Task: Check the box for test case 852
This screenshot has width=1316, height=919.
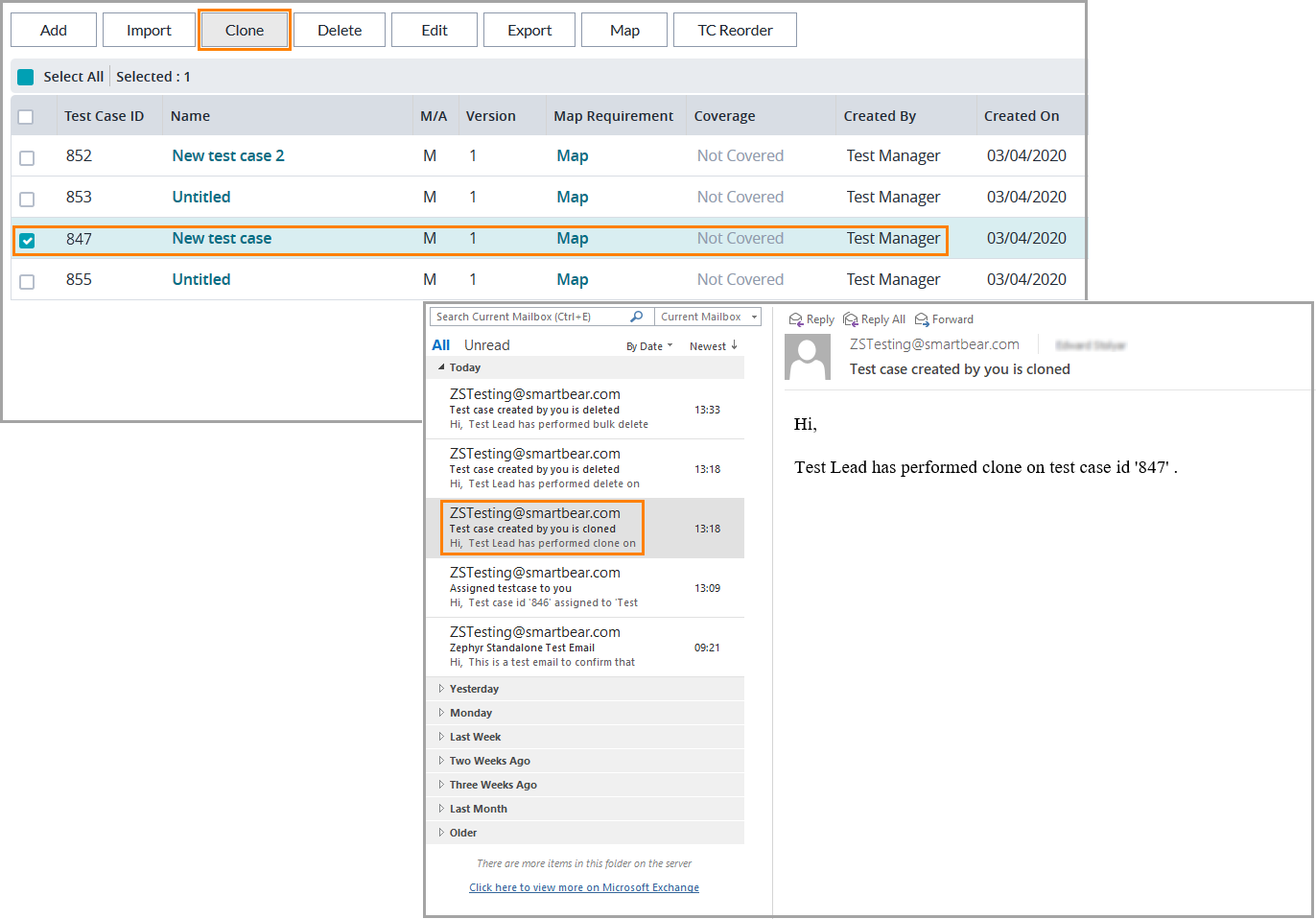Action: [x=27, y=158]
